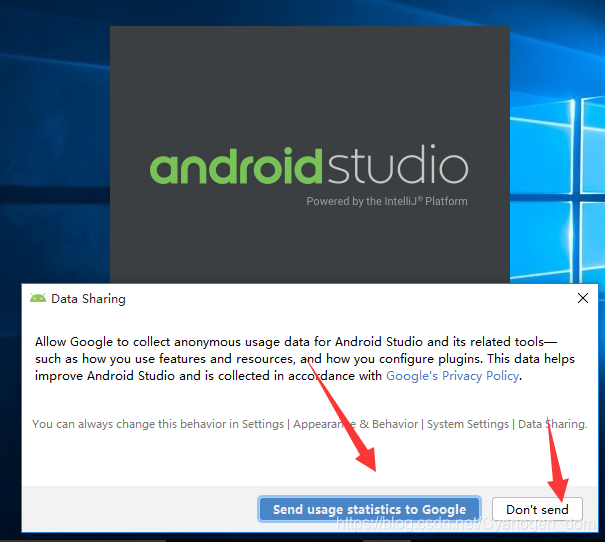
Task: Click 'Powered by the IntelliJ Platform' text
Action: (387, 201)
